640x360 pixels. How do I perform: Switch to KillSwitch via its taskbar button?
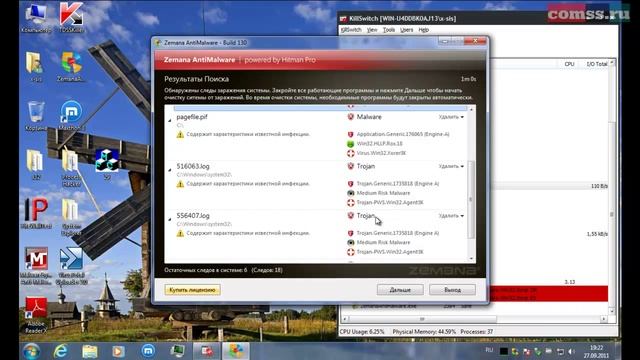pyautogui.click(x=207, y=351)
